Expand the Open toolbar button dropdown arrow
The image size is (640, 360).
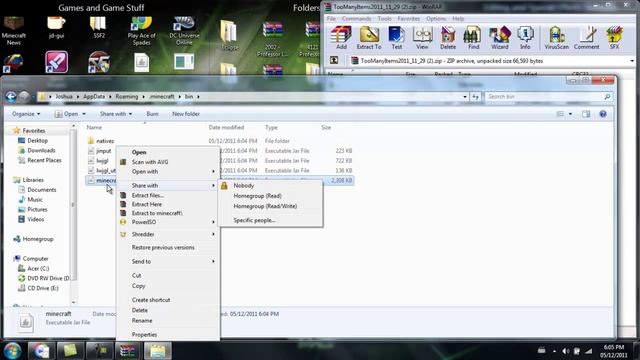tap(84, 114)
